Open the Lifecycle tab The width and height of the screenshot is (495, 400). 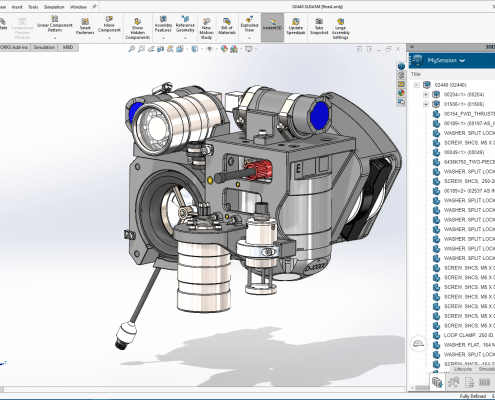[x=463, y=369]
